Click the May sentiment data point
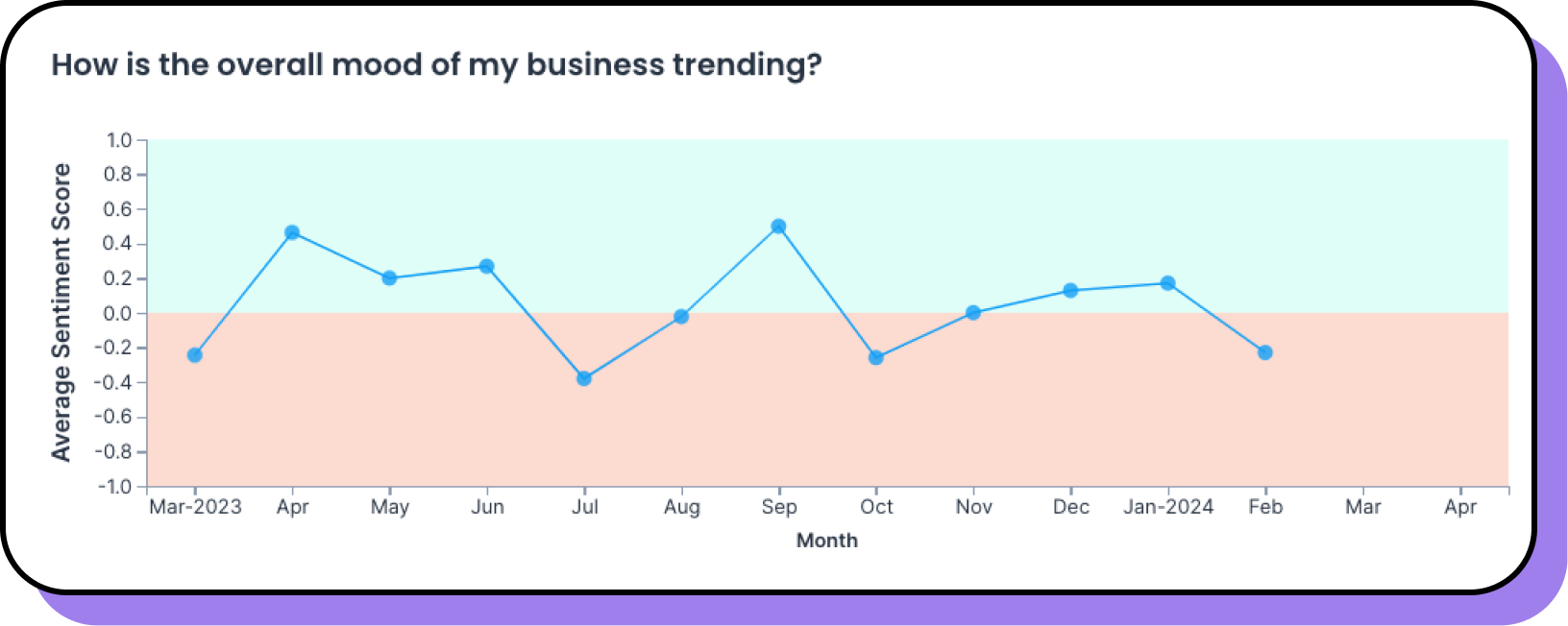 pyautogui.click(x=389, y=278)
